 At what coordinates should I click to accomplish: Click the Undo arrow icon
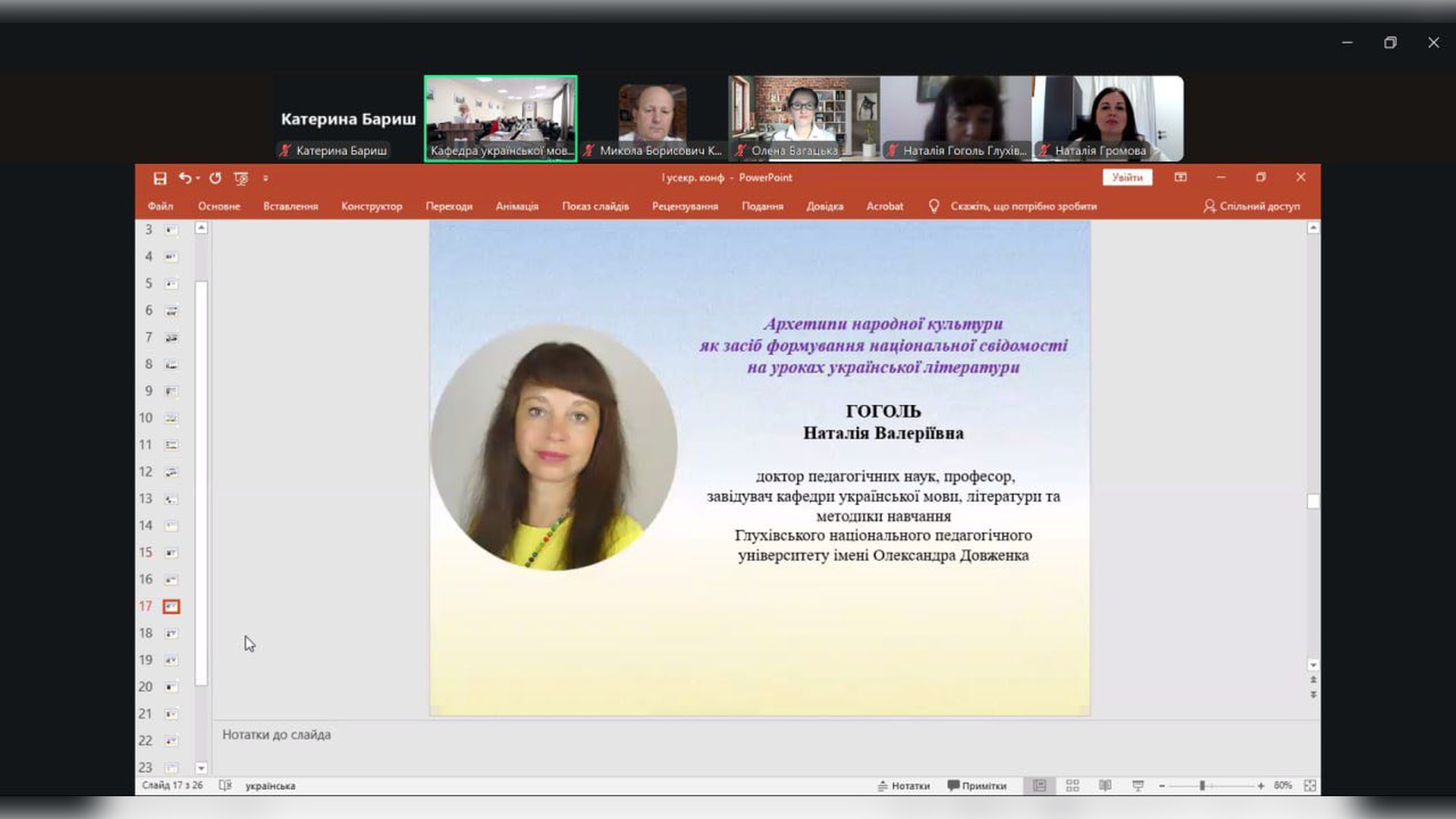click(x=184, y=178)
